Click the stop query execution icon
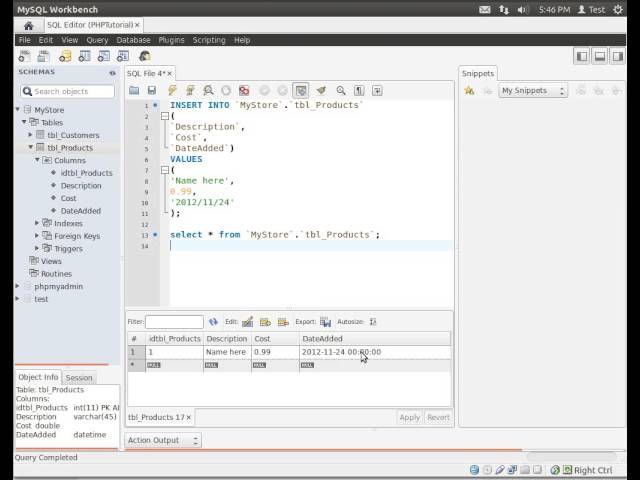The image size is (640, 480). pyautogui.click(x=226, y=90)
